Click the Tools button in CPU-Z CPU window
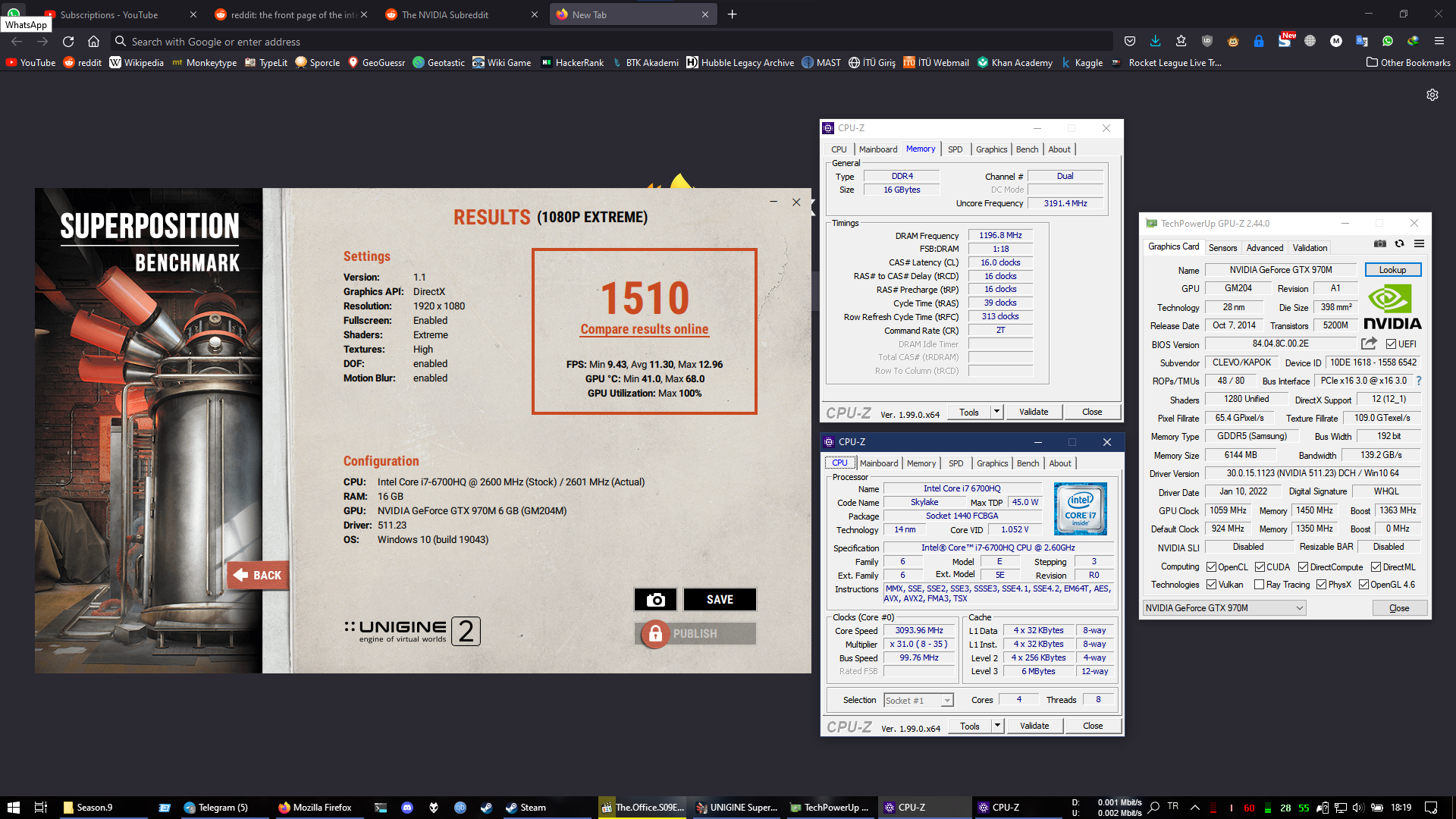 pos(969,726)
